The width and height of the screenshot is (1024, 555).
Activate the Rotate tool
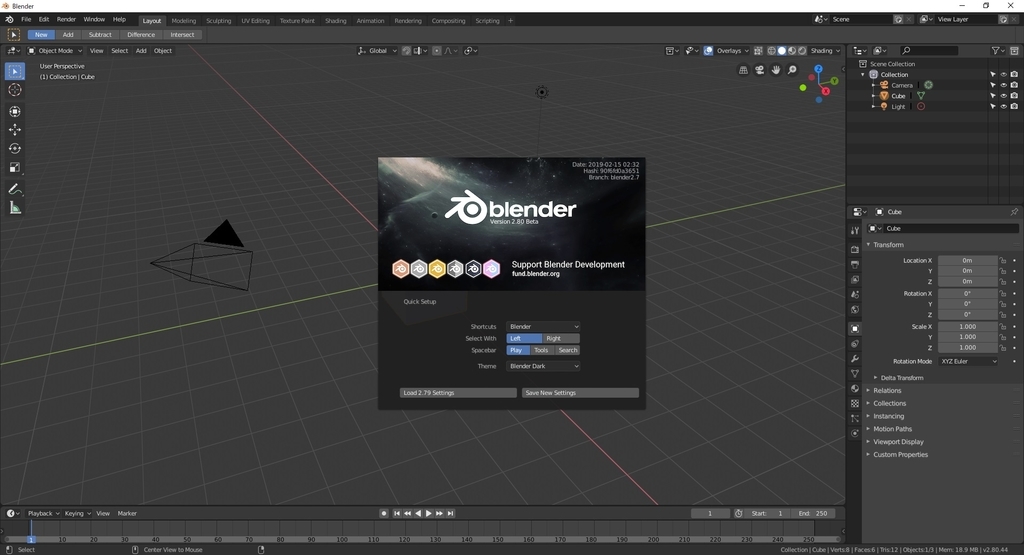tap(14, 149)
